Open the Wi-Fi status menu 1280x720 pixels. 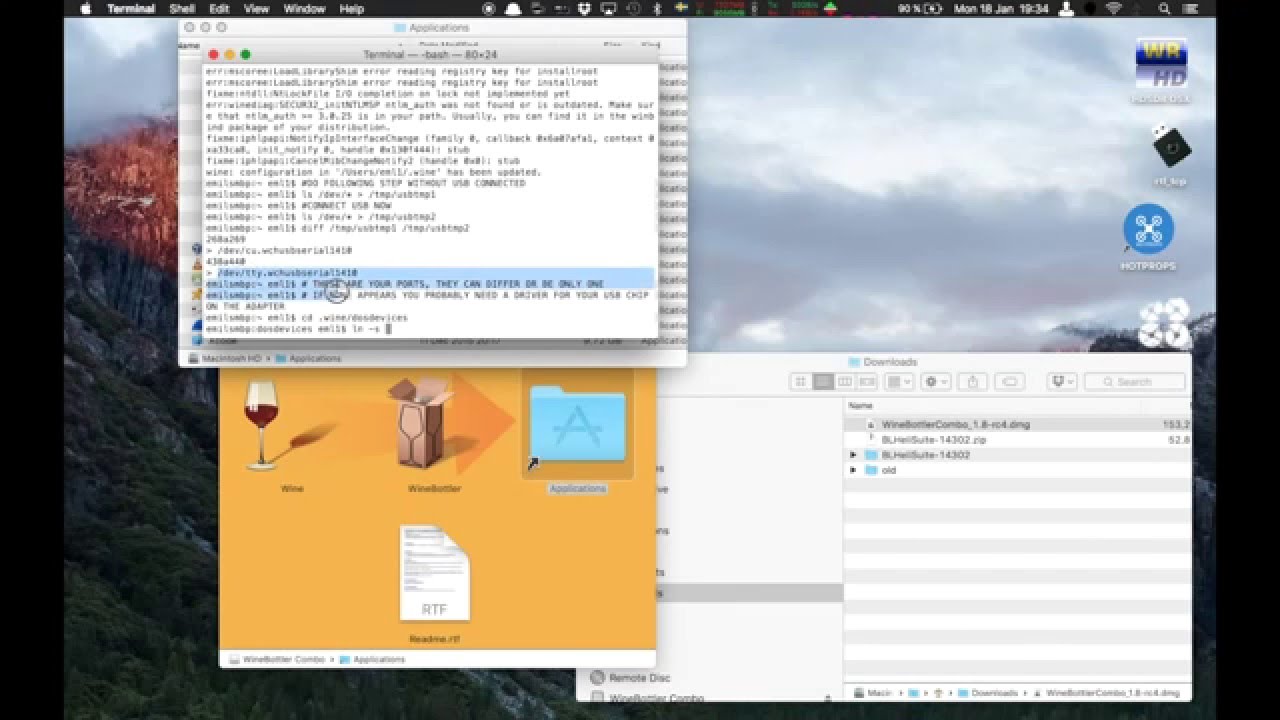coord(1114,9)
